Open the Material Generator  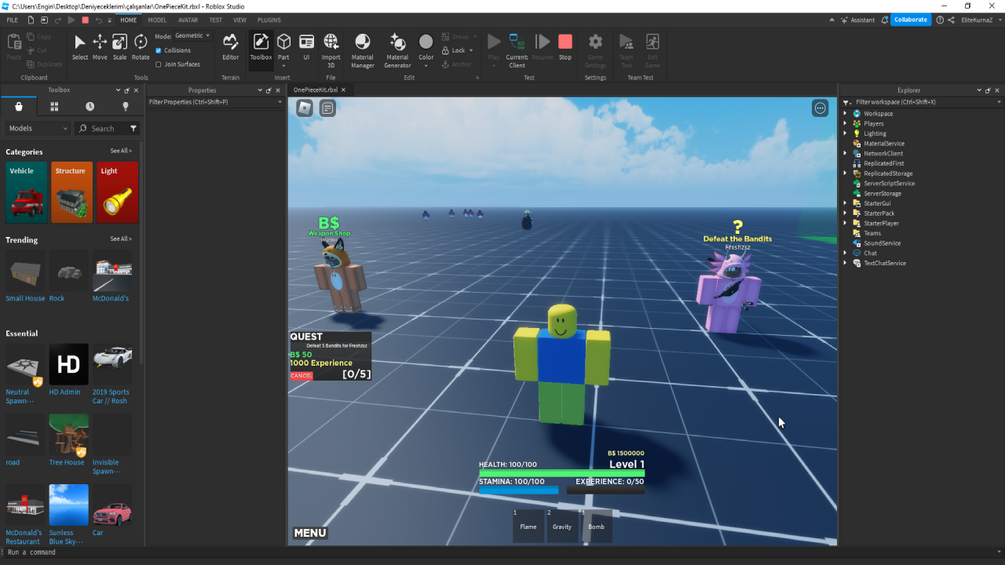click(x=397, y=50)
